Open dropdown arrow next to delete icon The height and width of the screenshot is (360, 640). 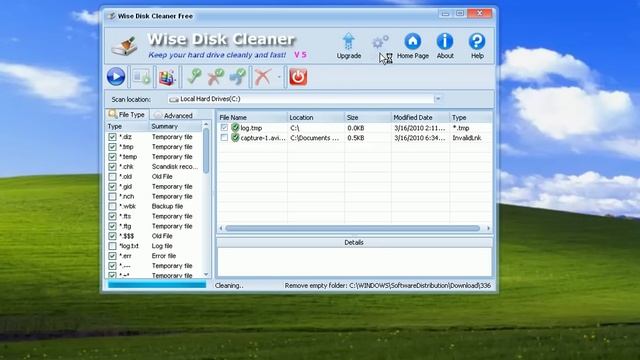click(279, 77)
